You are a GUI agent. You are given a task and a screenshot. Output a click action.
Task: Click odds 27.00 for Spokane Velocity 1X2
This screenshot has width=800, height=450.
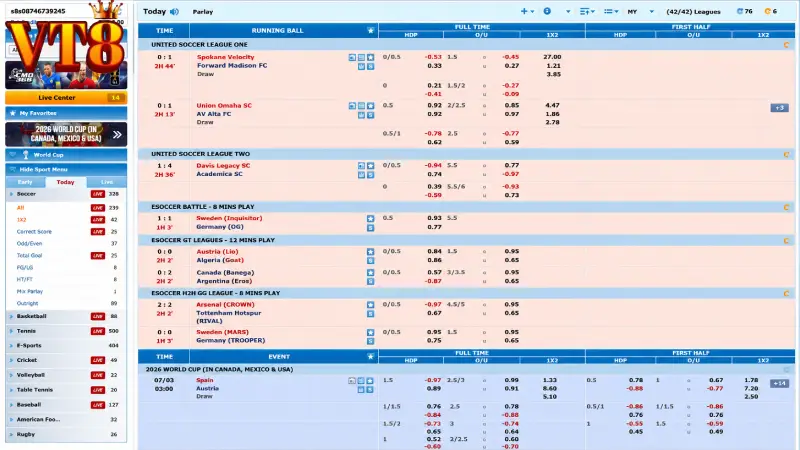(x=552, y=57)
